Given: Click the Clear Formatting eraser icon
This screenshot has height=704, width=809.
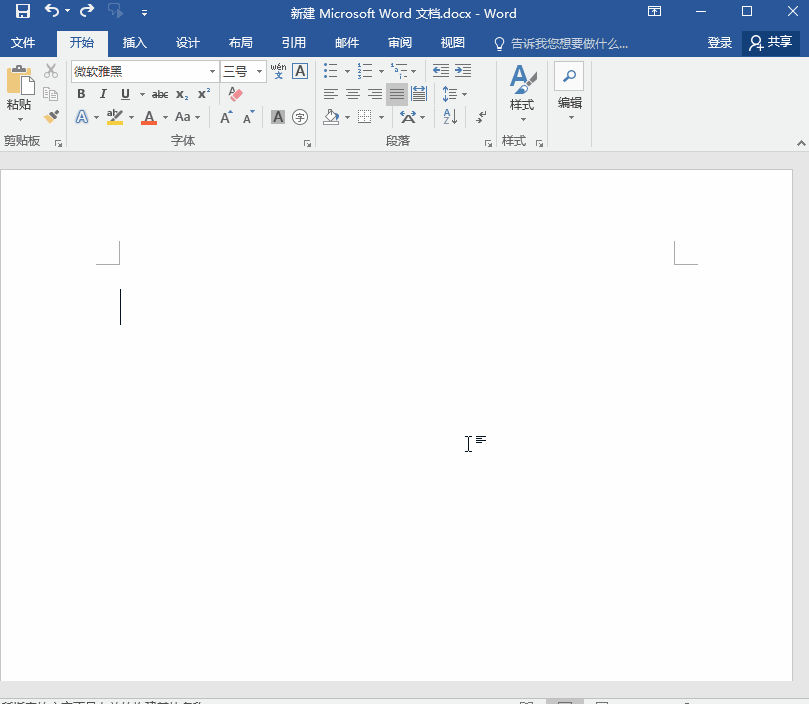Looking at the screenshot, I should [236, 94].
